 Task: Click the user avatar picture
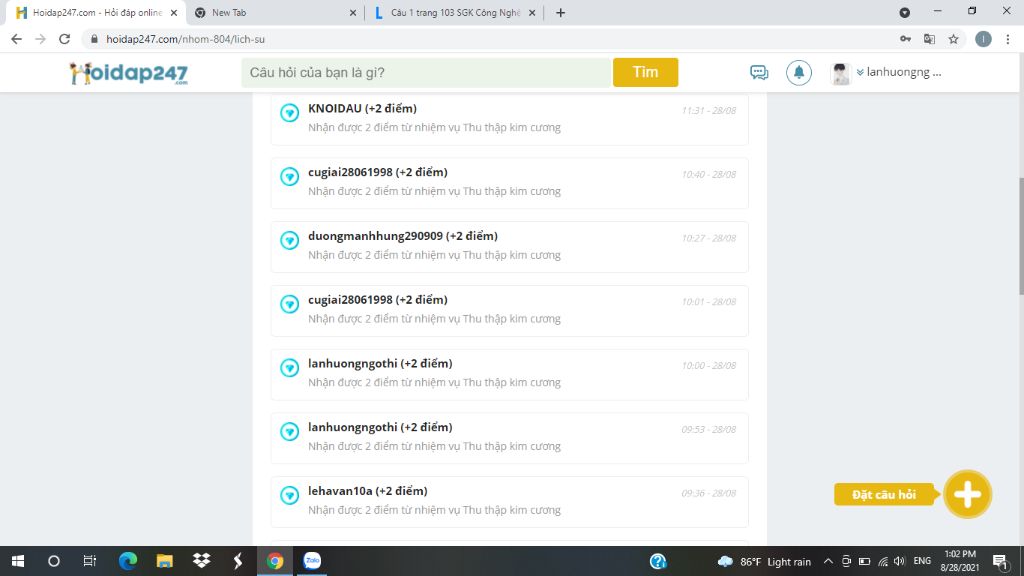(x=840, y=73)
